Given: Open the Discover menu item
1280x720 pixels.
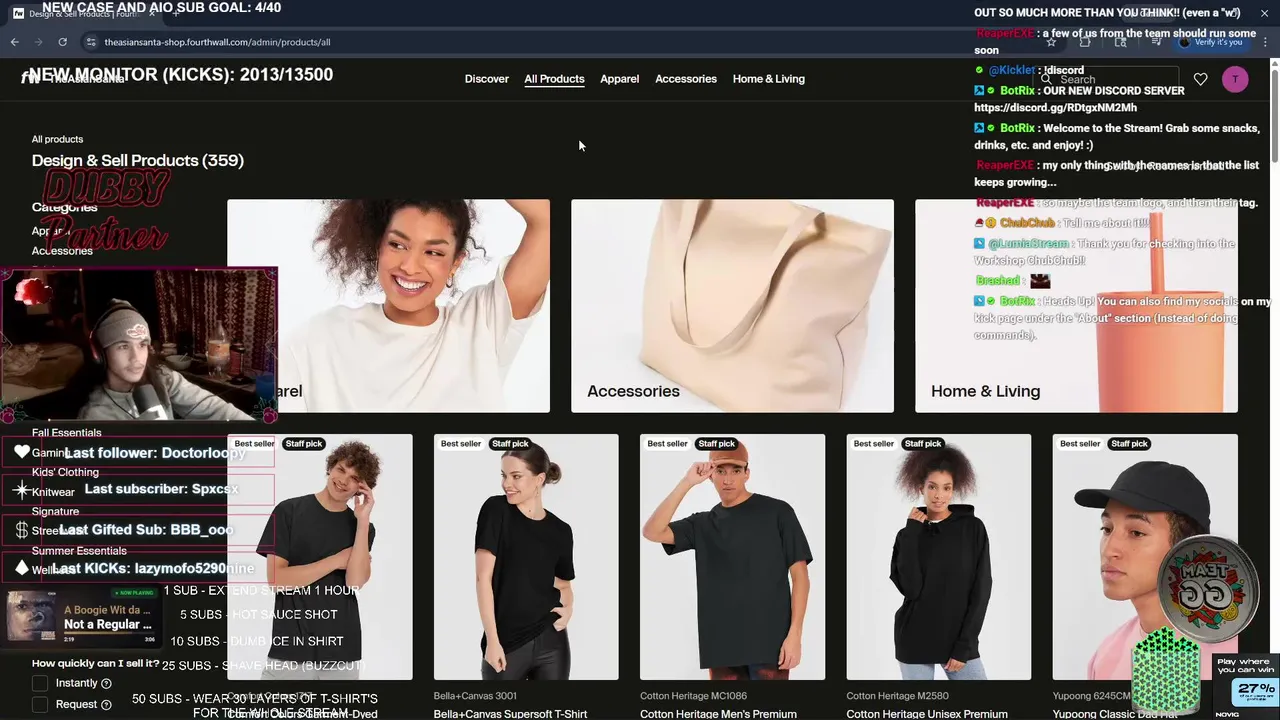Looking at the screenshot, I should tap(487, 79).
